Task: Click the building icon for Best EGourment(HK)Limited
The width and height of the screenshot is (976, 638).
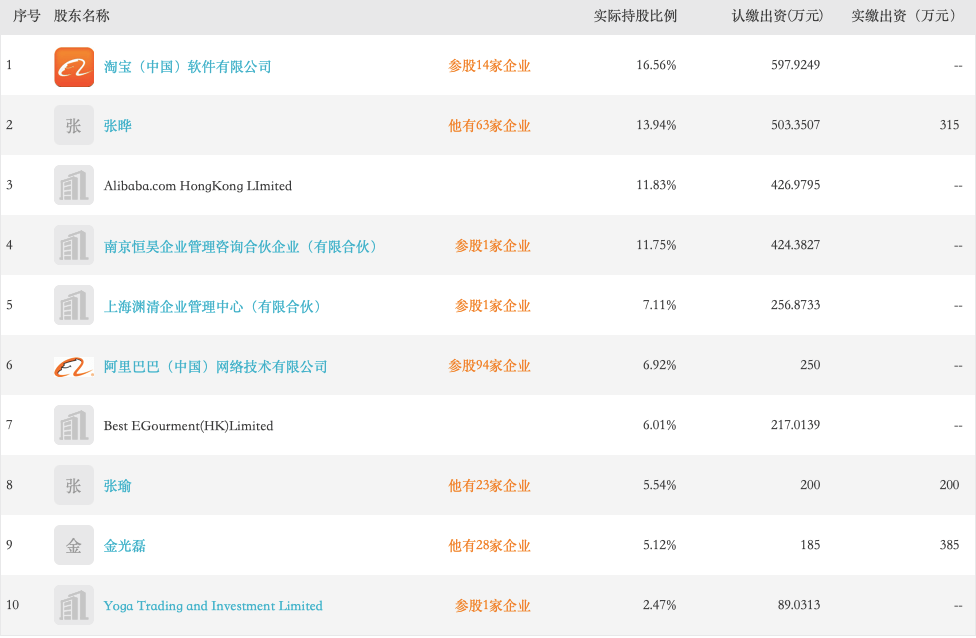Action: click(x=74, y=425)
